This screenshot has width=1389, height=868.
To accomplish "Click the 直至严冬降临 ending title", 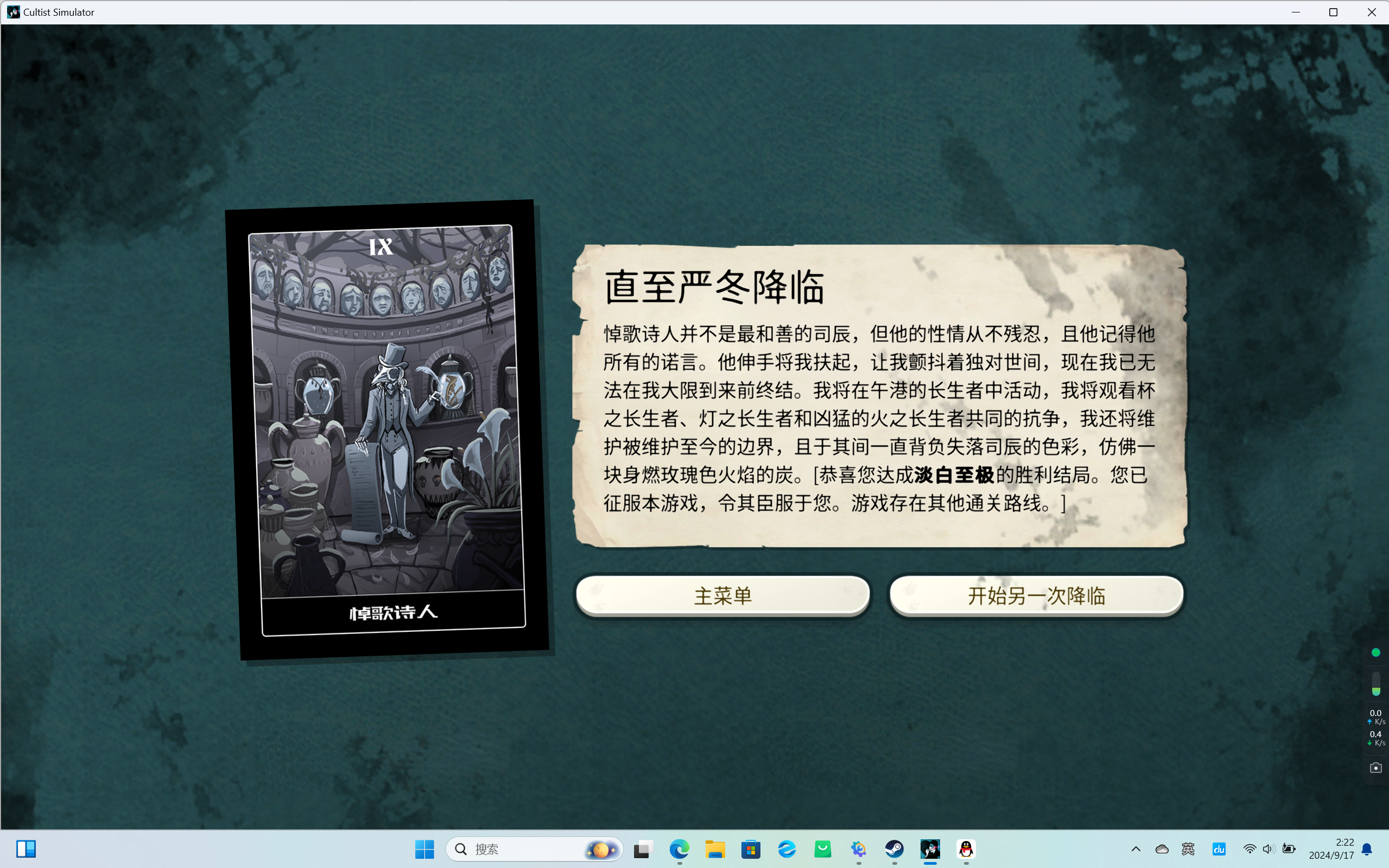I will pyautogui.click(x=714, y=287).
